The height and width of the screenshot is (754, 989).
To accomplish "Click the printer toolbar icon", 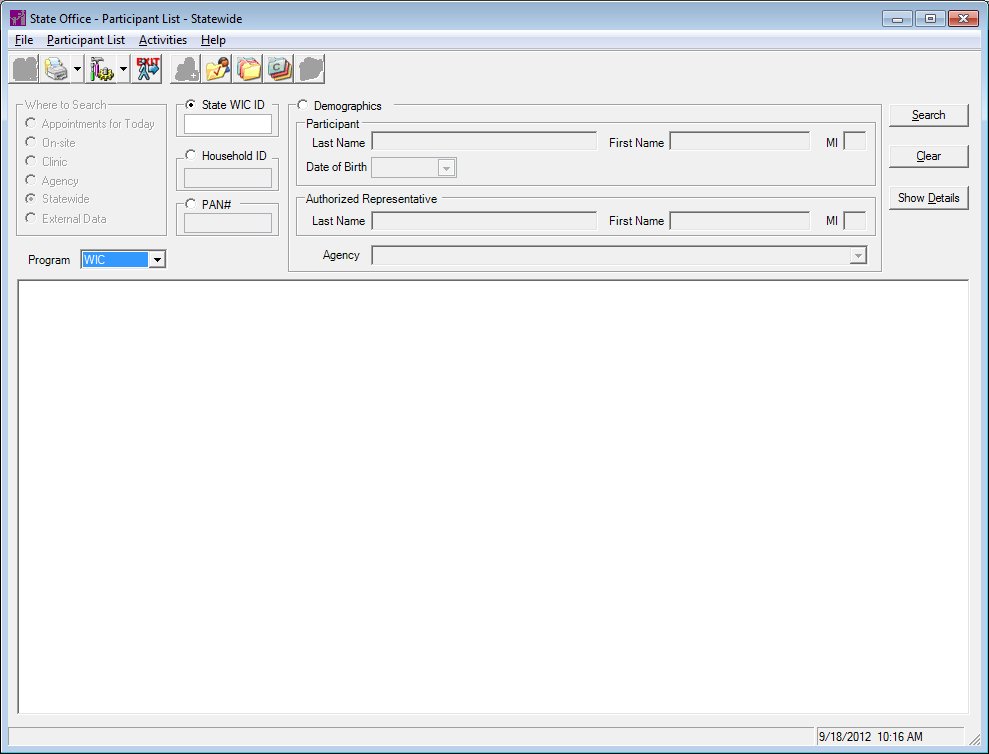I will point(56,69).
